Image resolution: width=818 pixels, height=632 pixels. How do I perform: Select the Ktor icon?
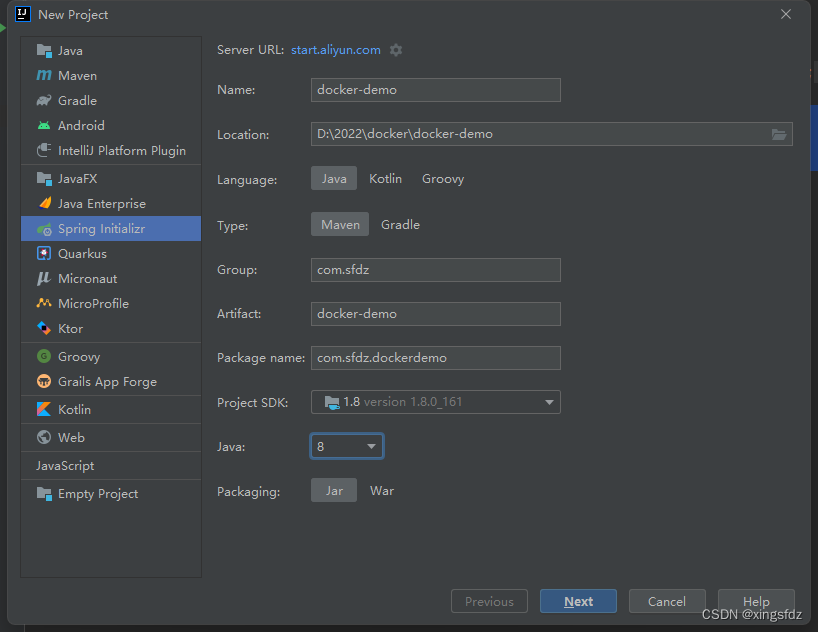pos(44,328)
